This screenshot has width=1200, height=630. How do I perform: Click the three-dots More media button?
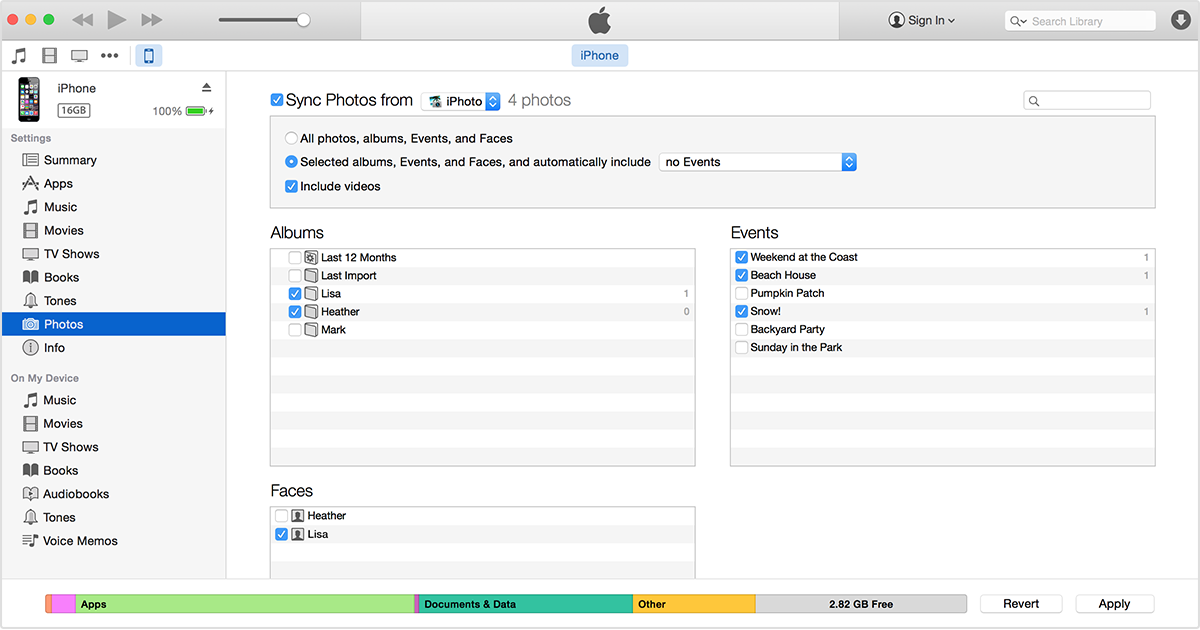tap(110, 56)
